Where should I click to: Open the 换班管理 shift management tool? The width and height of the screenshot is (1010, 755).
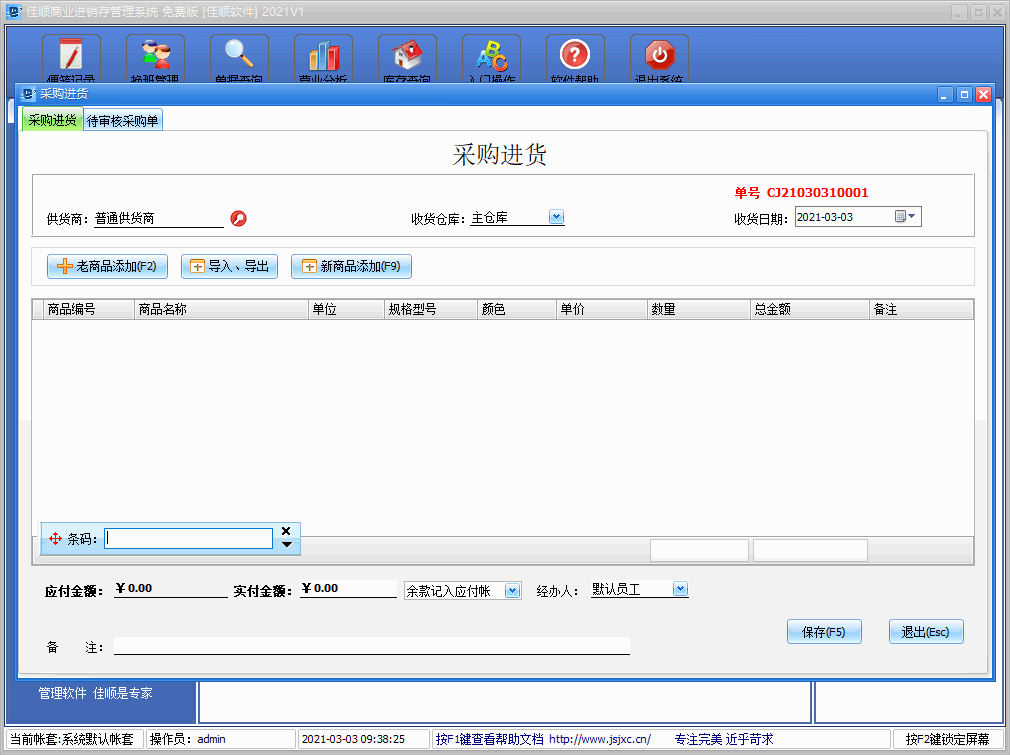(x=153, y=58)
